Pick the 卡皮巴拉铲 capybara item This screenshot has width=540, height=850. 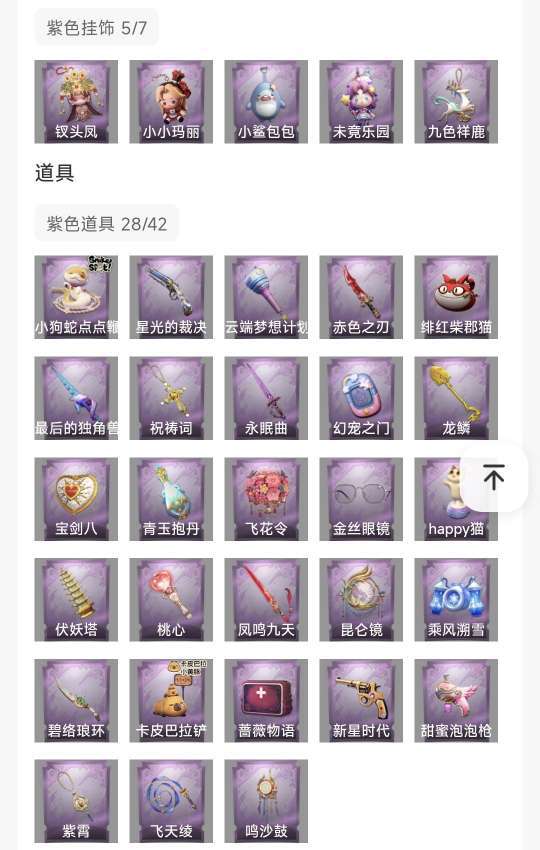tap(171, 701)
